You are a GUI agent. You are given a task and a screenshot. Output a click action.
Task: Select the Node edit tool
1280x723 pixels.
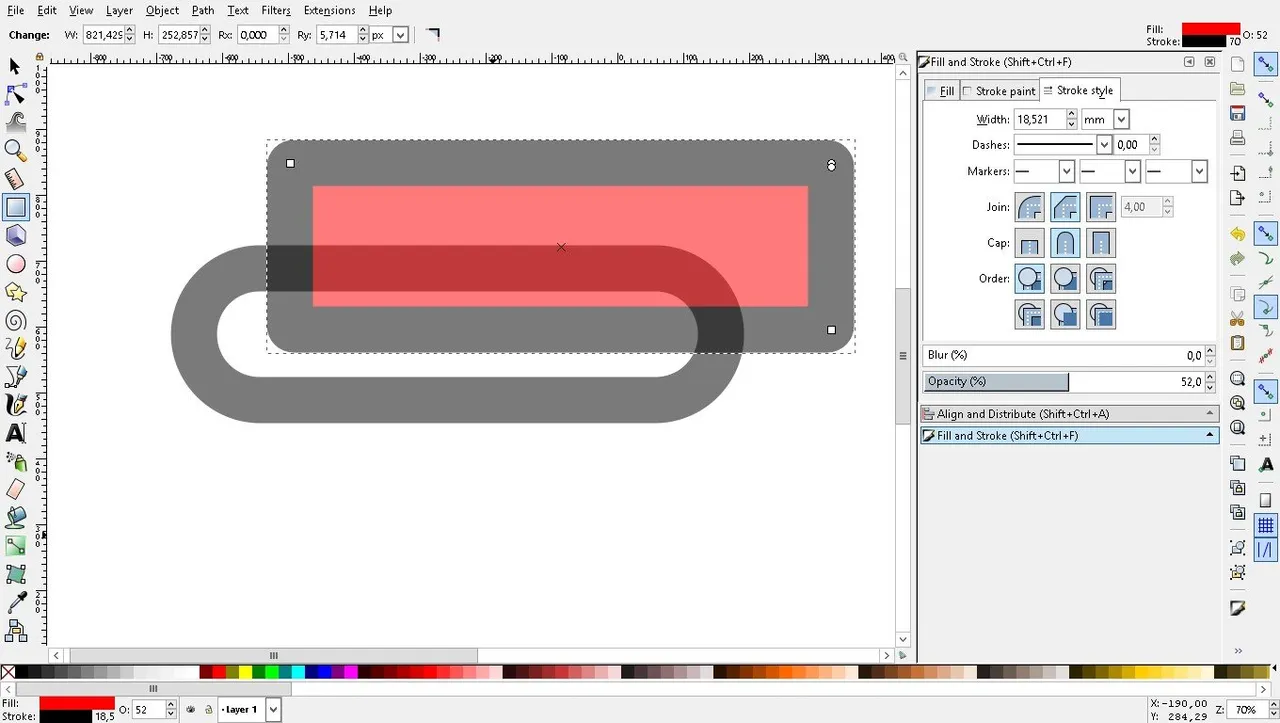(15, 94)
